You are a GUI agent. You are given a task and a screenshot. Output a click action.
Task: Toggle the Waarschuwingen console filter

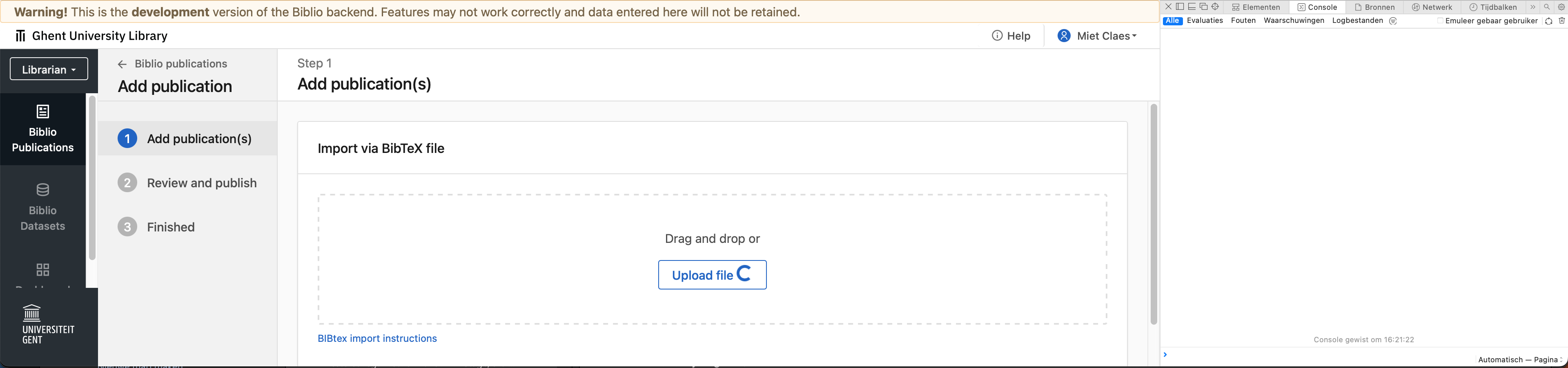pos(1294,20)
